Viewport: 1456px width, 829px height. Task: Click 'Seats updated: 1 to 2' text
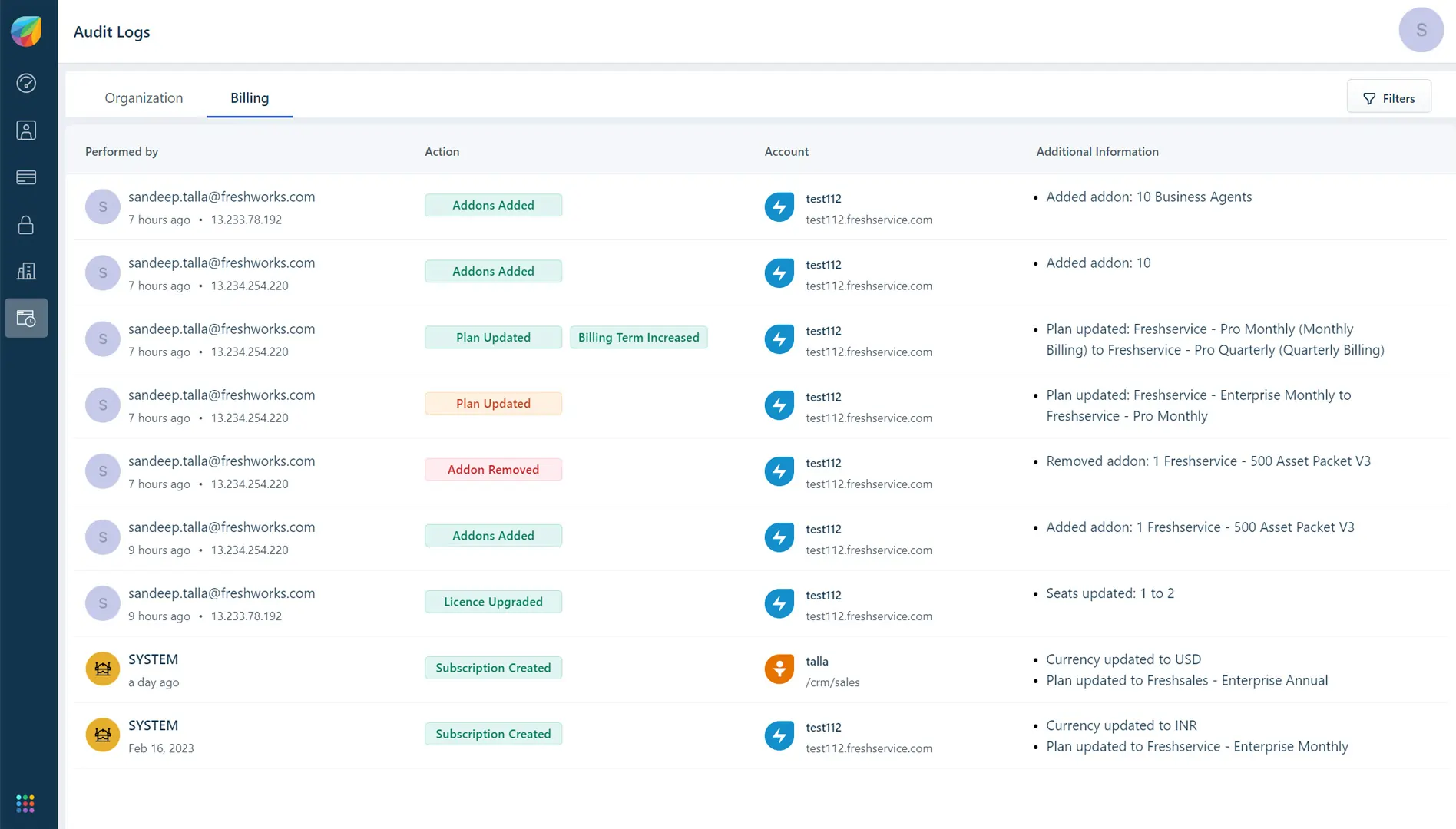[1110, 593]
